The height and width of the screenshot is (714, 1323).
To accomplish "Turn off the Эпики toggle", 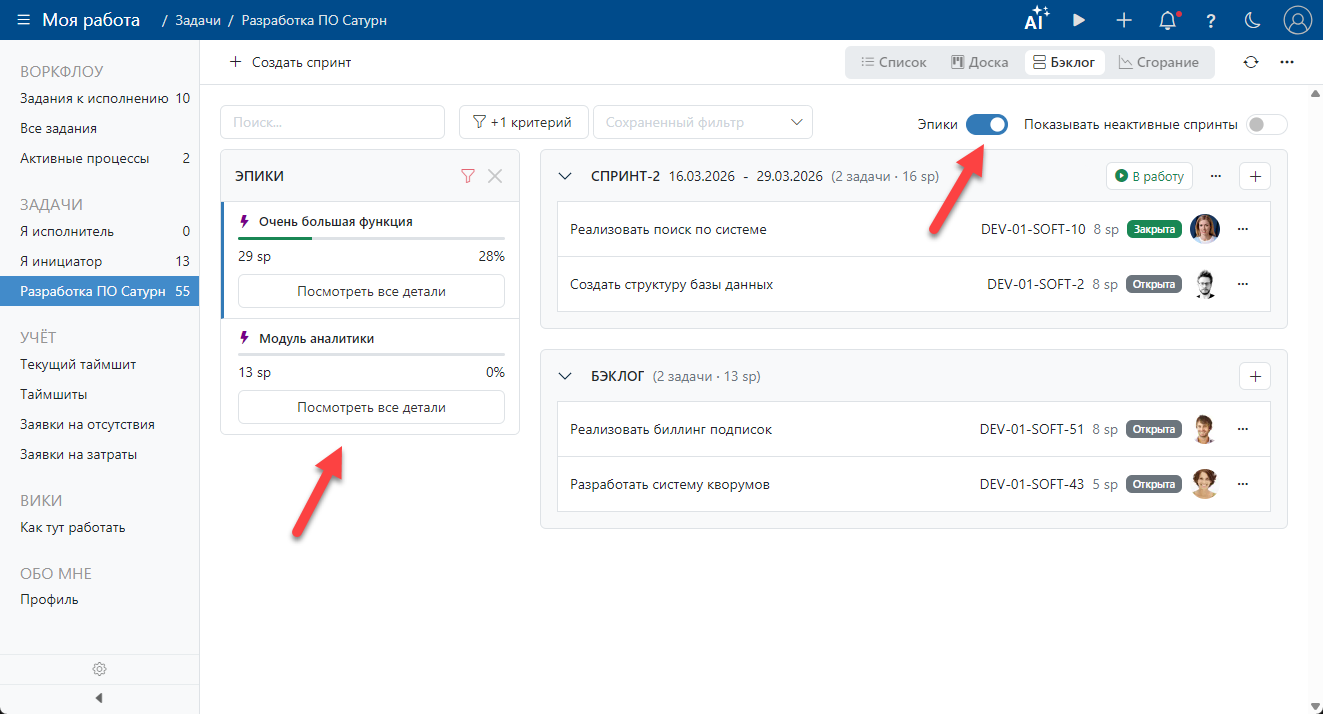I will click(x=986, y=124).
